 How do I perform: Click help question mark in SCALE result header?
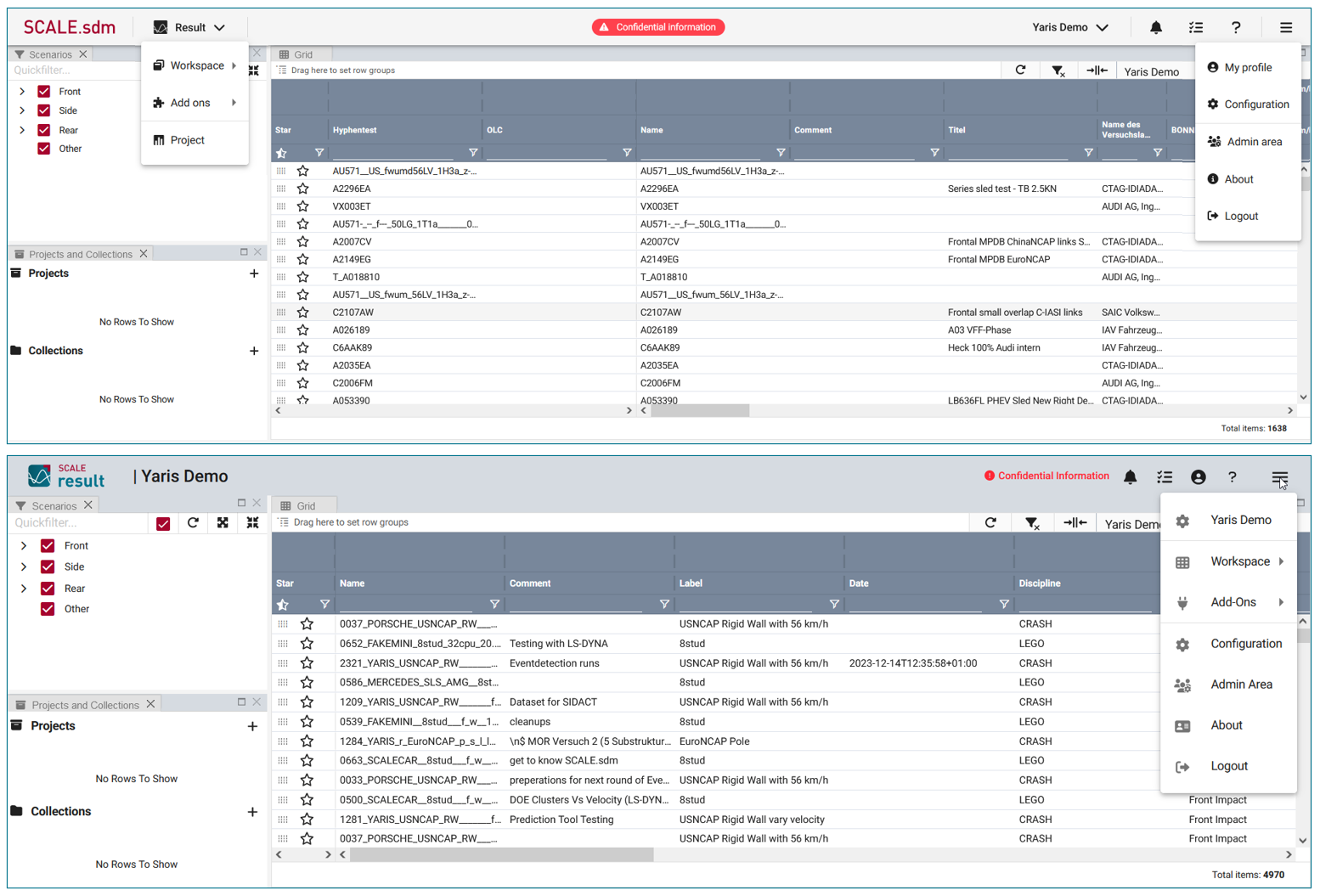point(1233,477)
